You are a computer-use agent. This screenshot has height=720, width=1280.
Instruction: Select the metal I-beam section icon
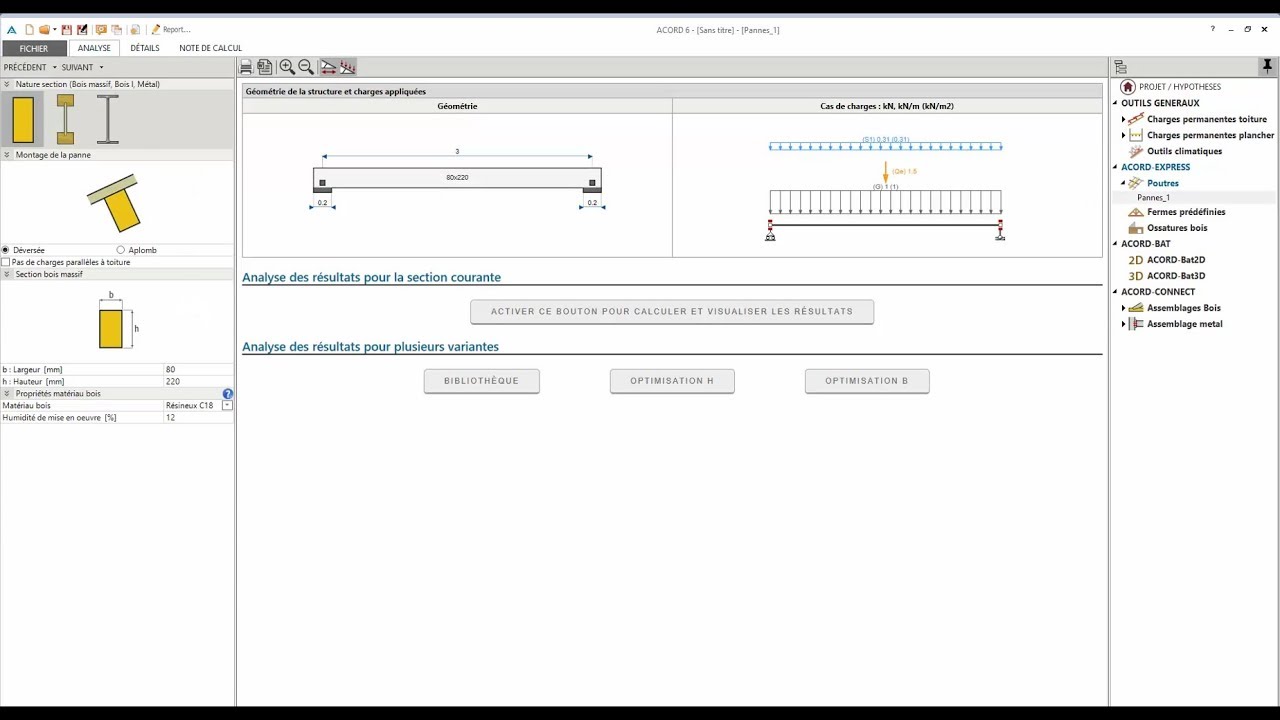pos(107,119)
